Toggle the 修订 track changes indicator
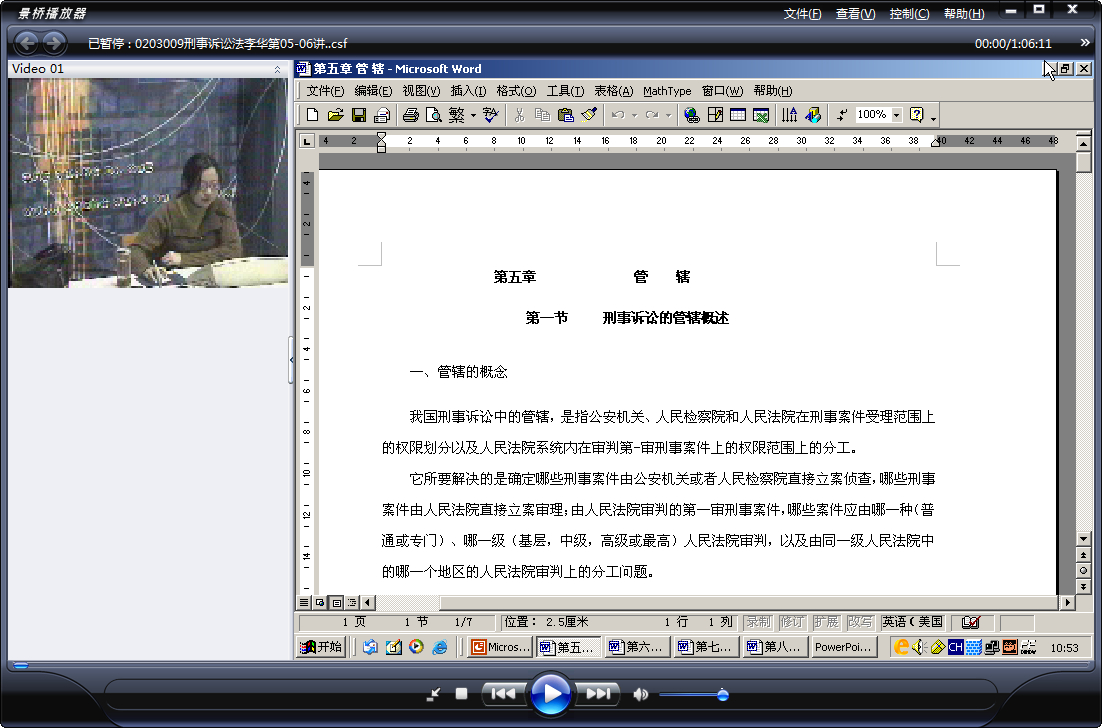 click(x=792, y=622)
